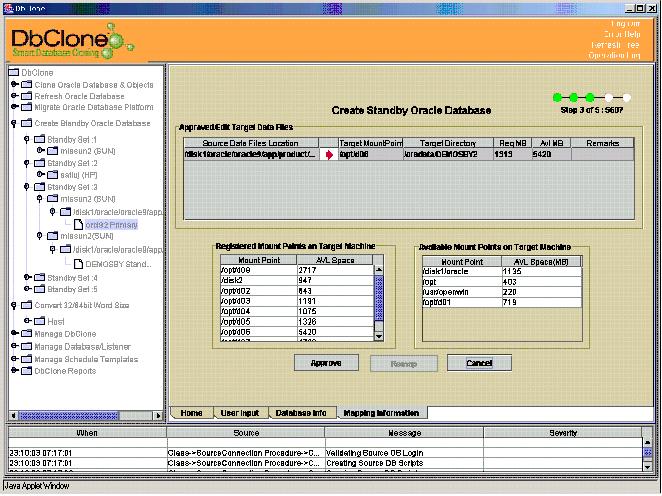Select the Mapping Information tab
Image resolution: width=662 pixels, height=496 pixels.
pos(381,413)
